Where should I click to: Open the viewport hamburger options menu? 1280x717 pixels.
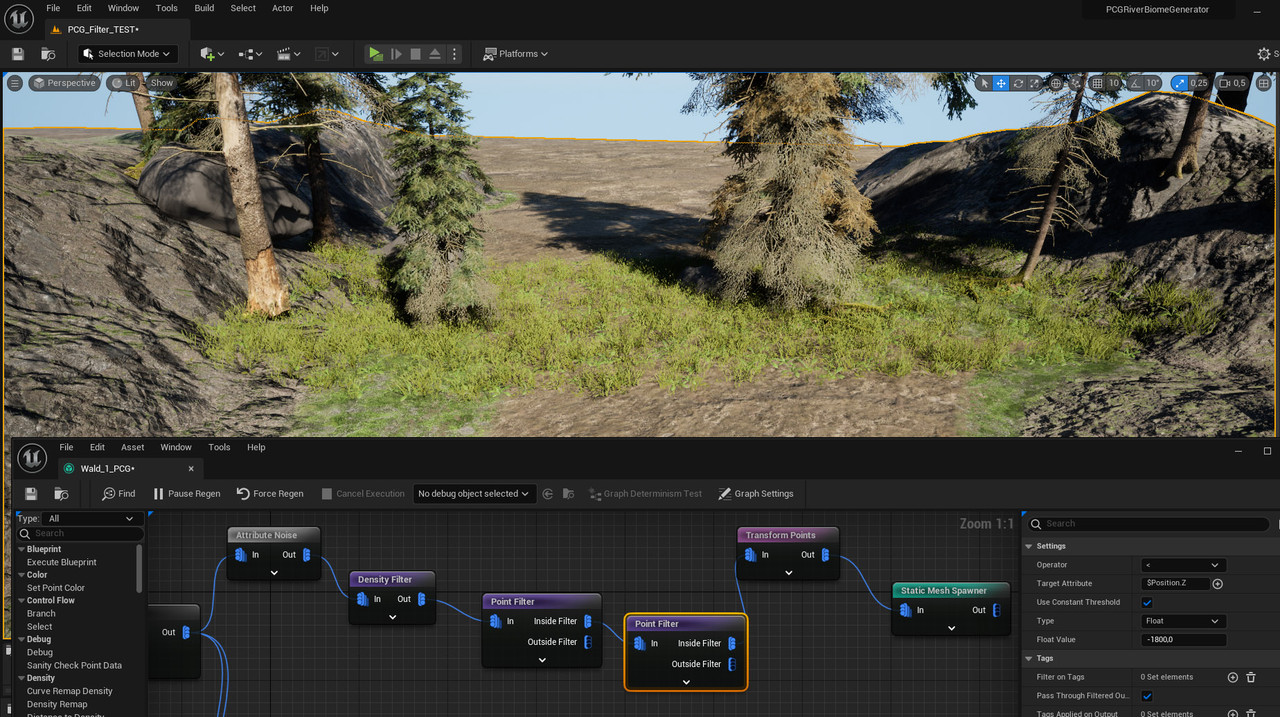[x=15, y=83]
